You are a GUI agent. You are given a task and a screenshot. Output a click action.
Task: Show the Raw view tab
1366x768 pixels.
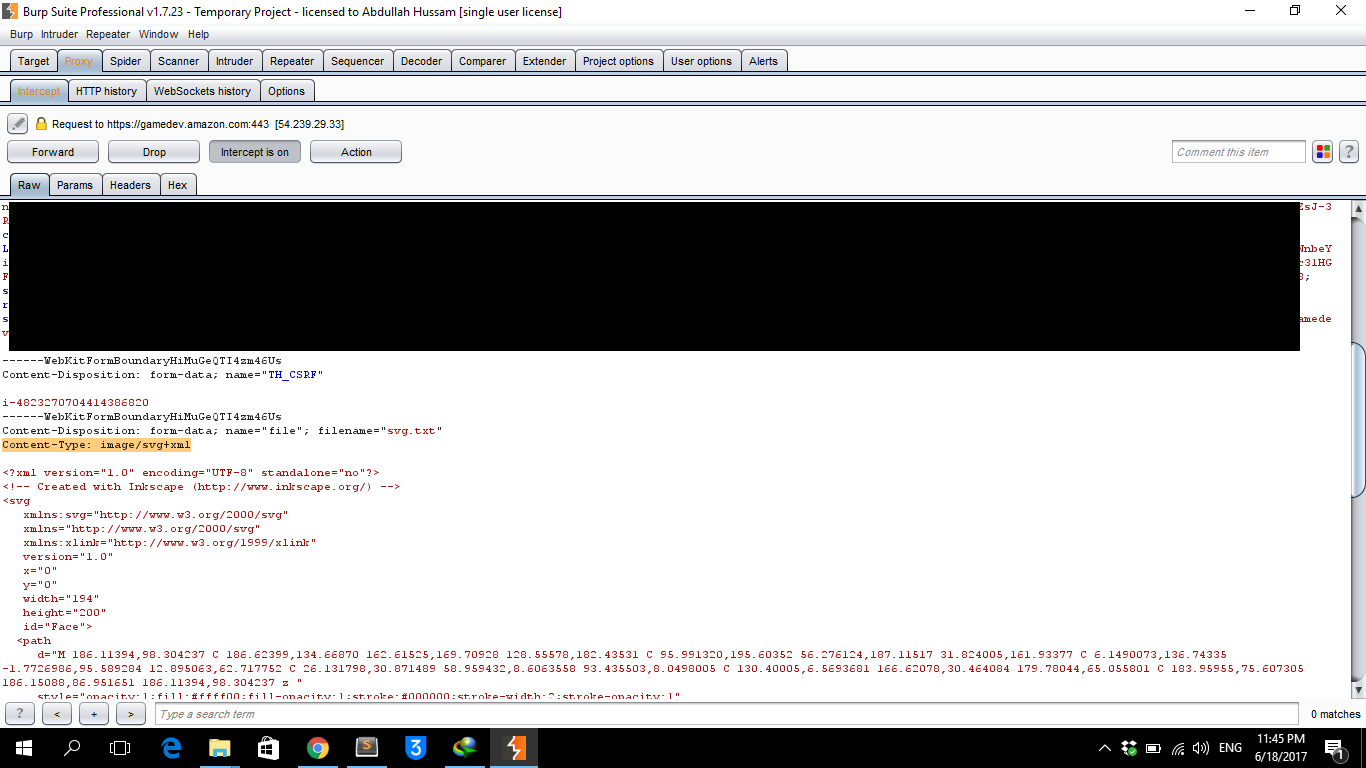(x=29, y=185)
